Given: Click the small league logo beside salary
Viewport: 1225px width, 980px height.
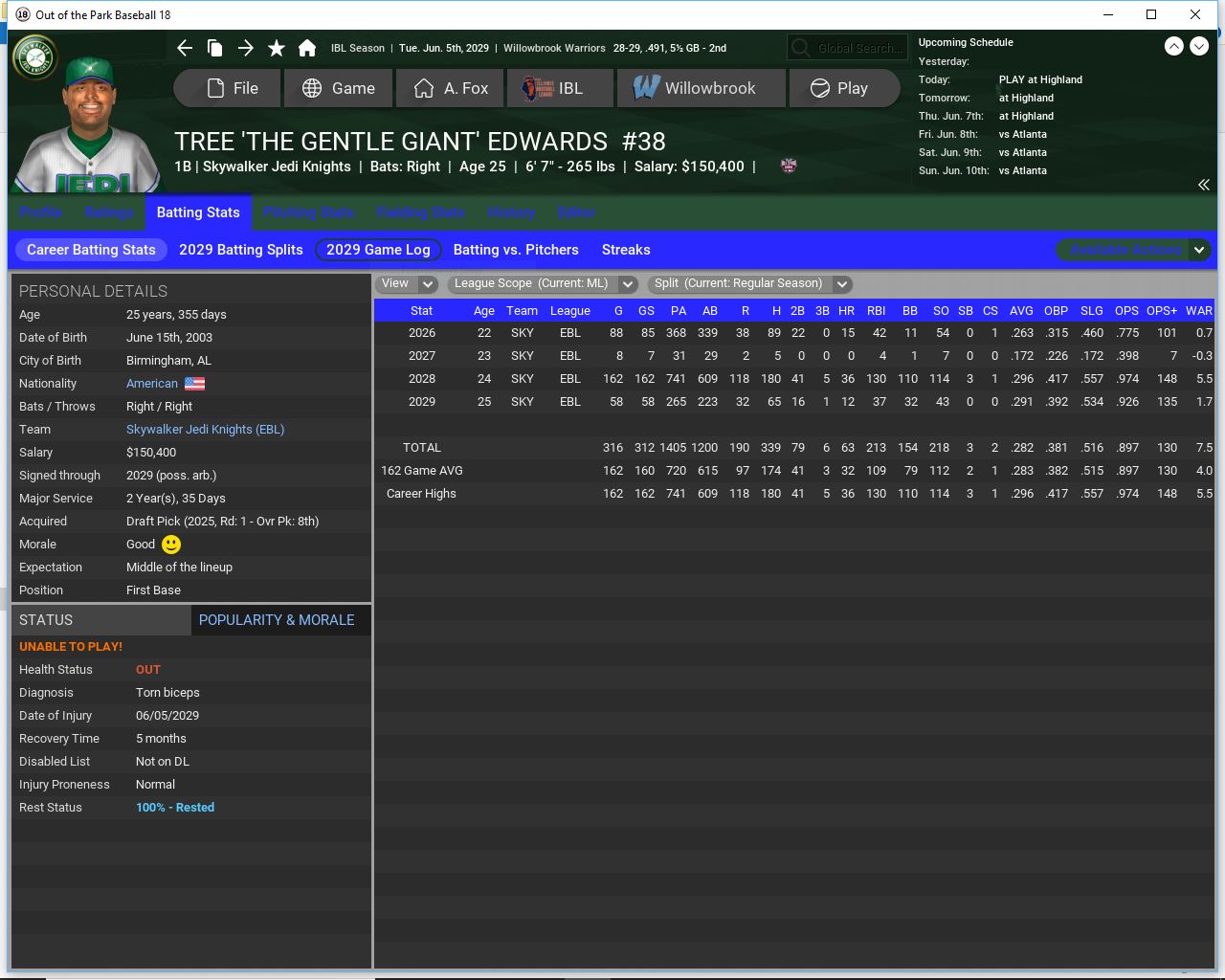Looking at the screenshot, I should [x=789, y=166].
